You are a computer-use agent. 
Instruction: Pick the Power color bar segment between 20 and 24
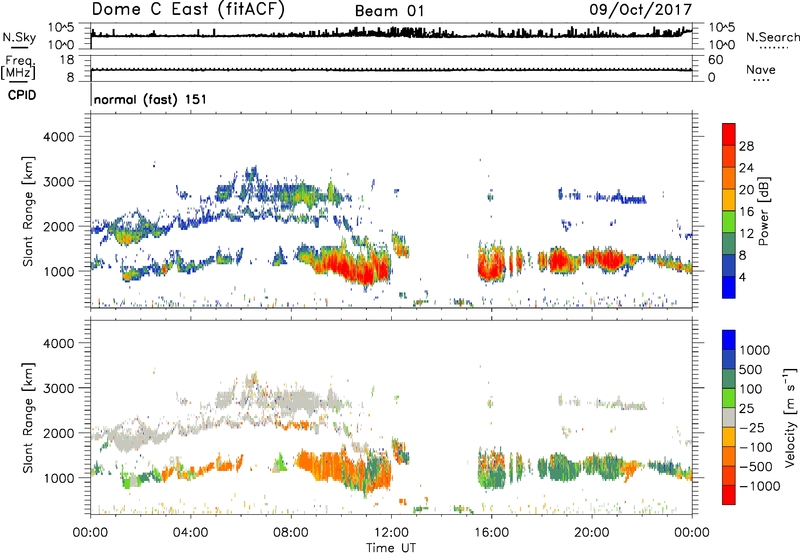coord(729,178)
